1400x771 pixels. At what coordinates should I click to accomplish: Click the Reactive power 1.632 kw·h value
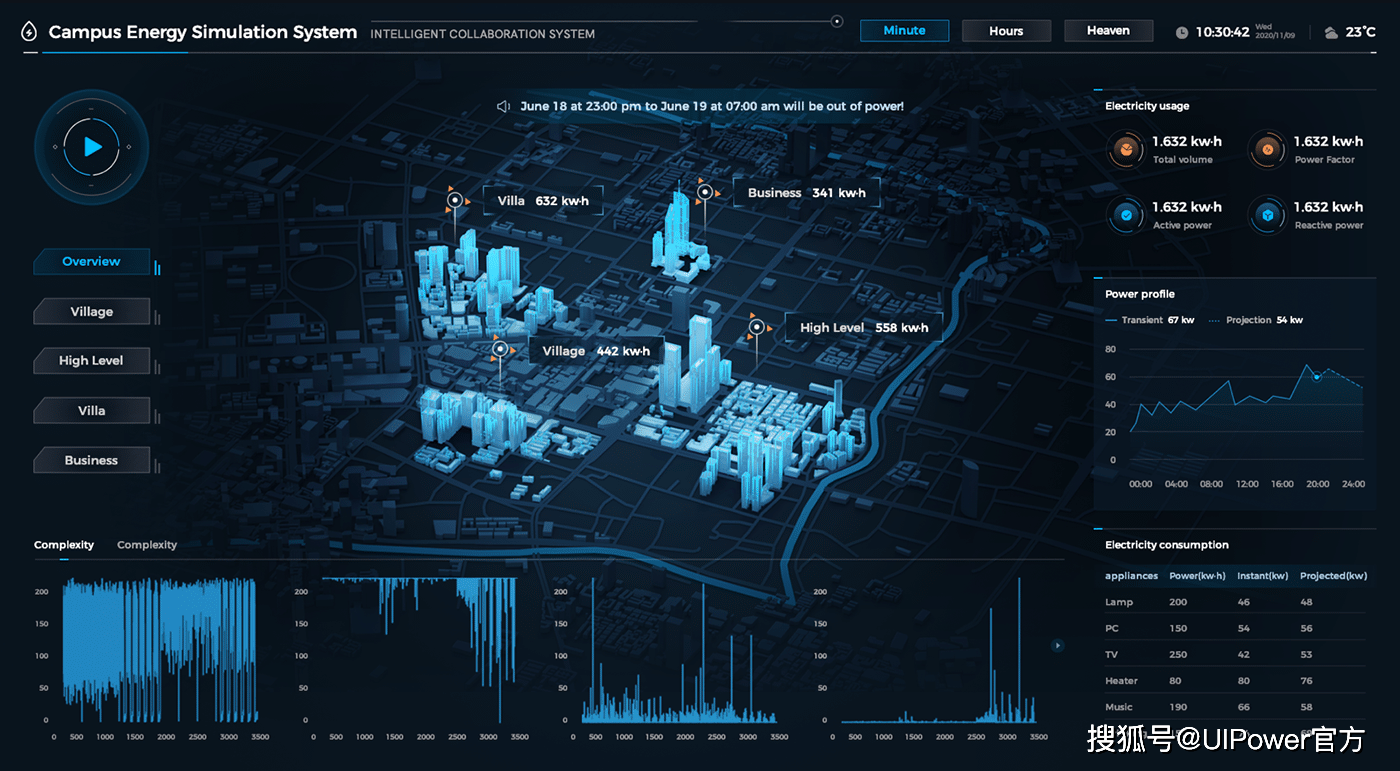click(1328, 207)
